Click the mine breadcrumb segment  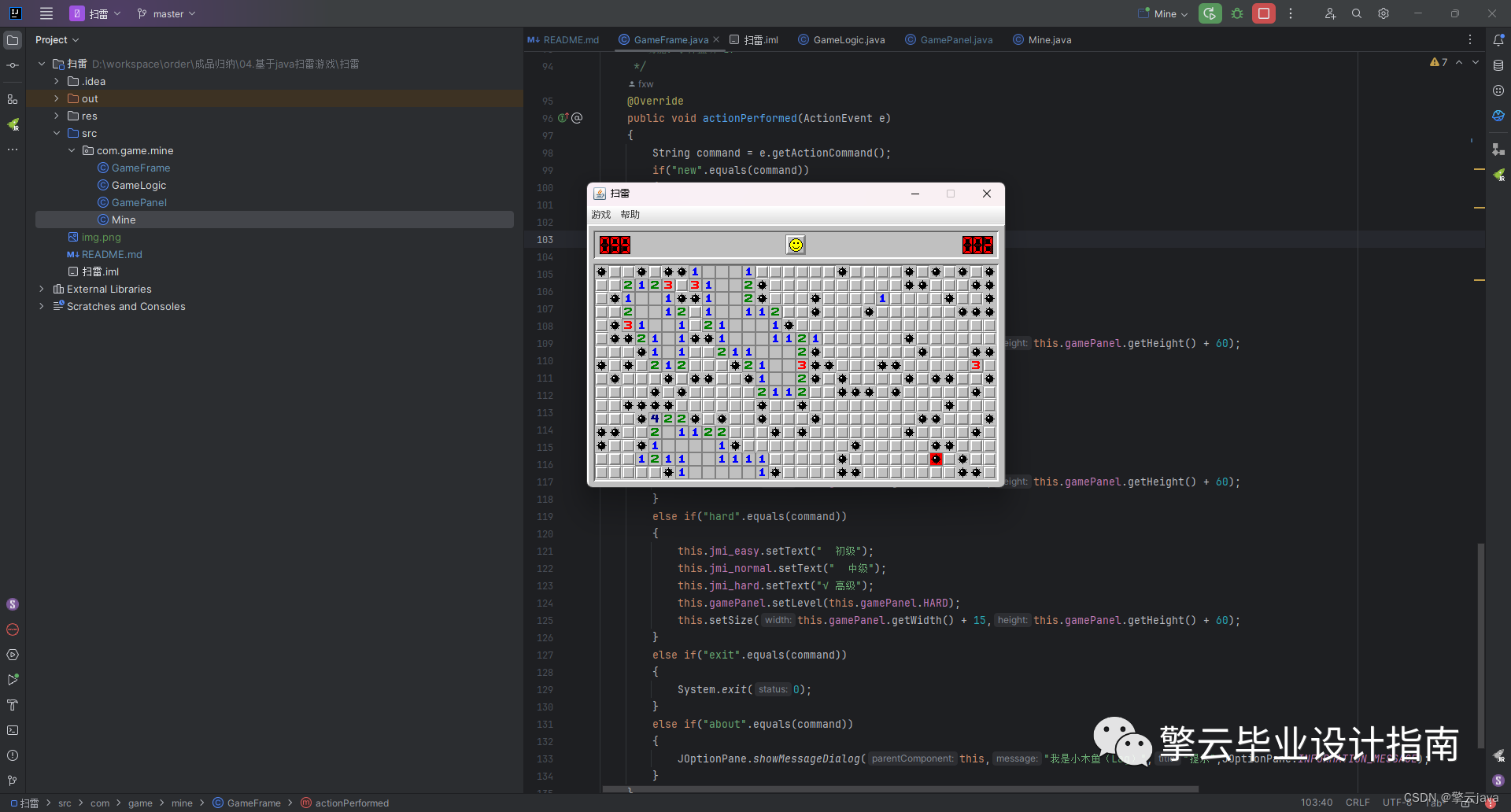click(182, 803)
